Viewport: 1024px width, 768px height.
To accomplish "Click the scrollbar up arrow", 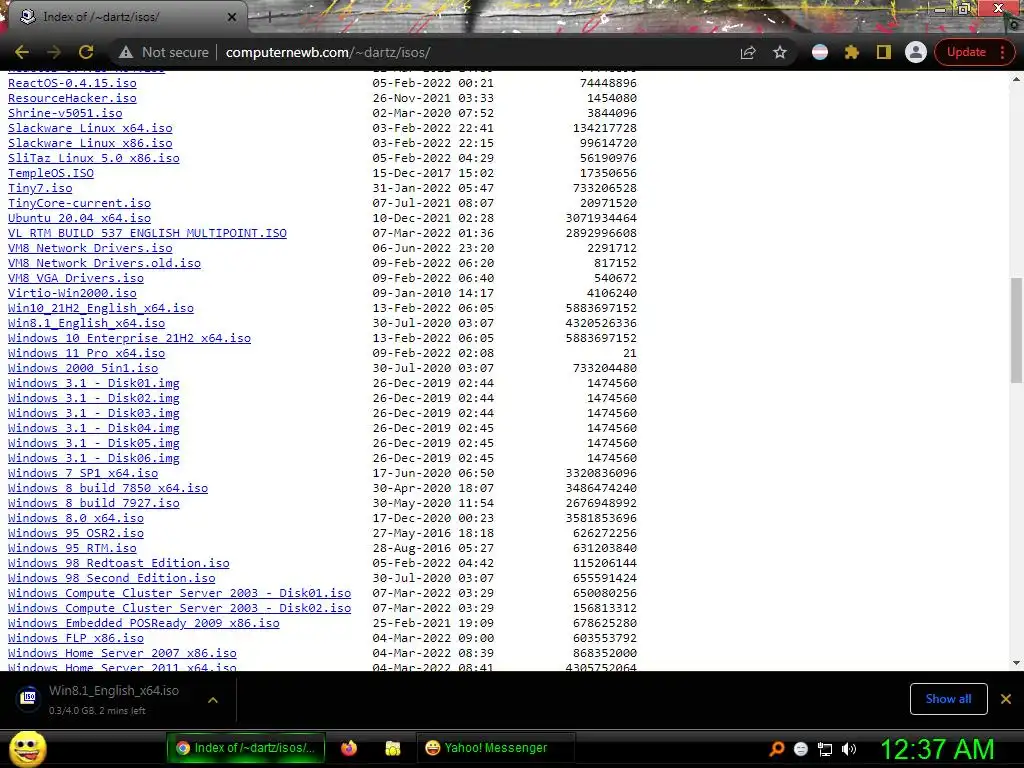I will point(1016,79).
